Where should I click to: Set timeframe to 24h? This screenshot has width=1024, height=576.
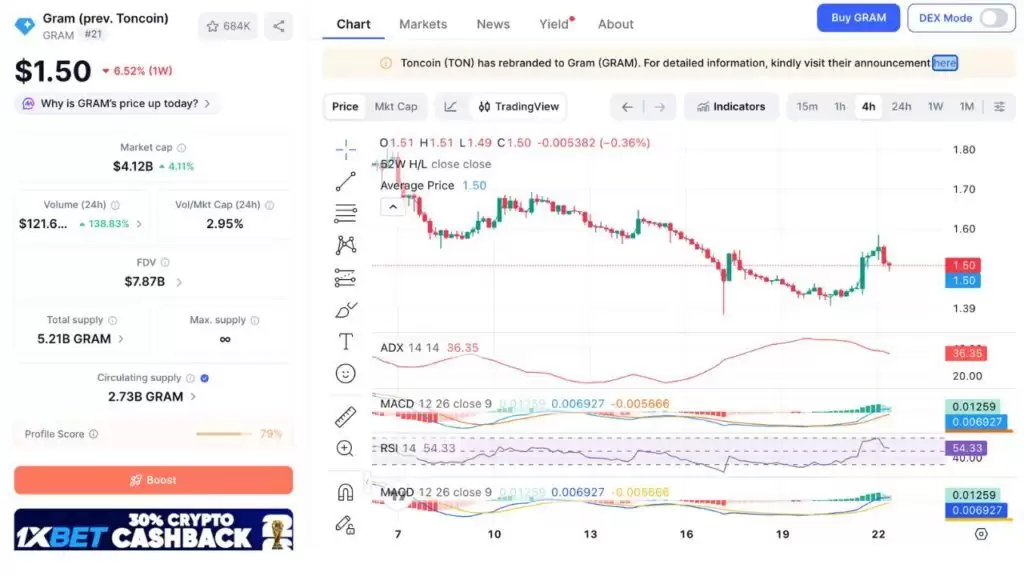point(901,106)
